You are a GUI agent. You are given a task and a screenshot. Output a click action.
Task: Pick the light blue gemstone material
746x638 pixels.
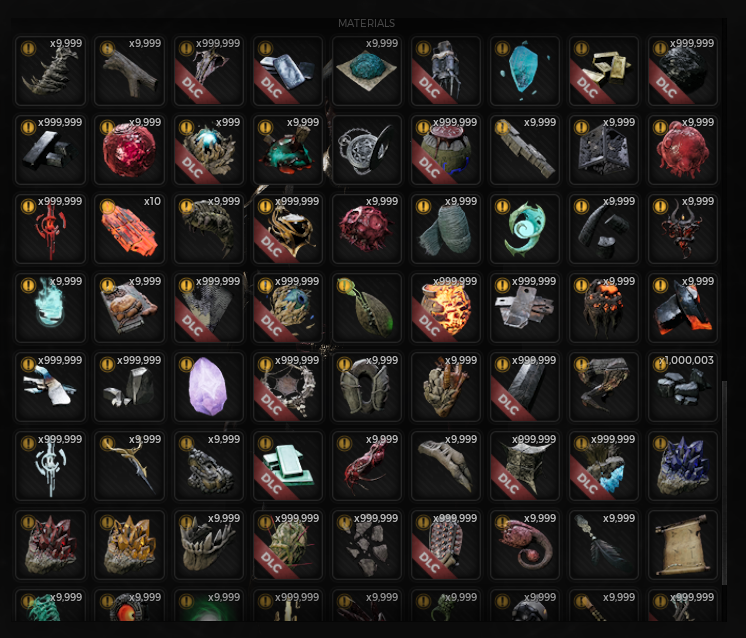tap(524, 71)
